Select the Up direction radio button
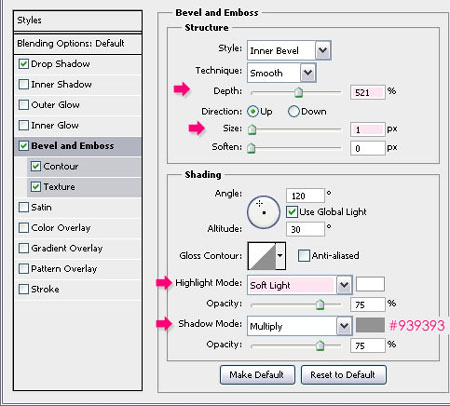Image resolution: width=450 pixels, height=406 pixels. point(253,112)
